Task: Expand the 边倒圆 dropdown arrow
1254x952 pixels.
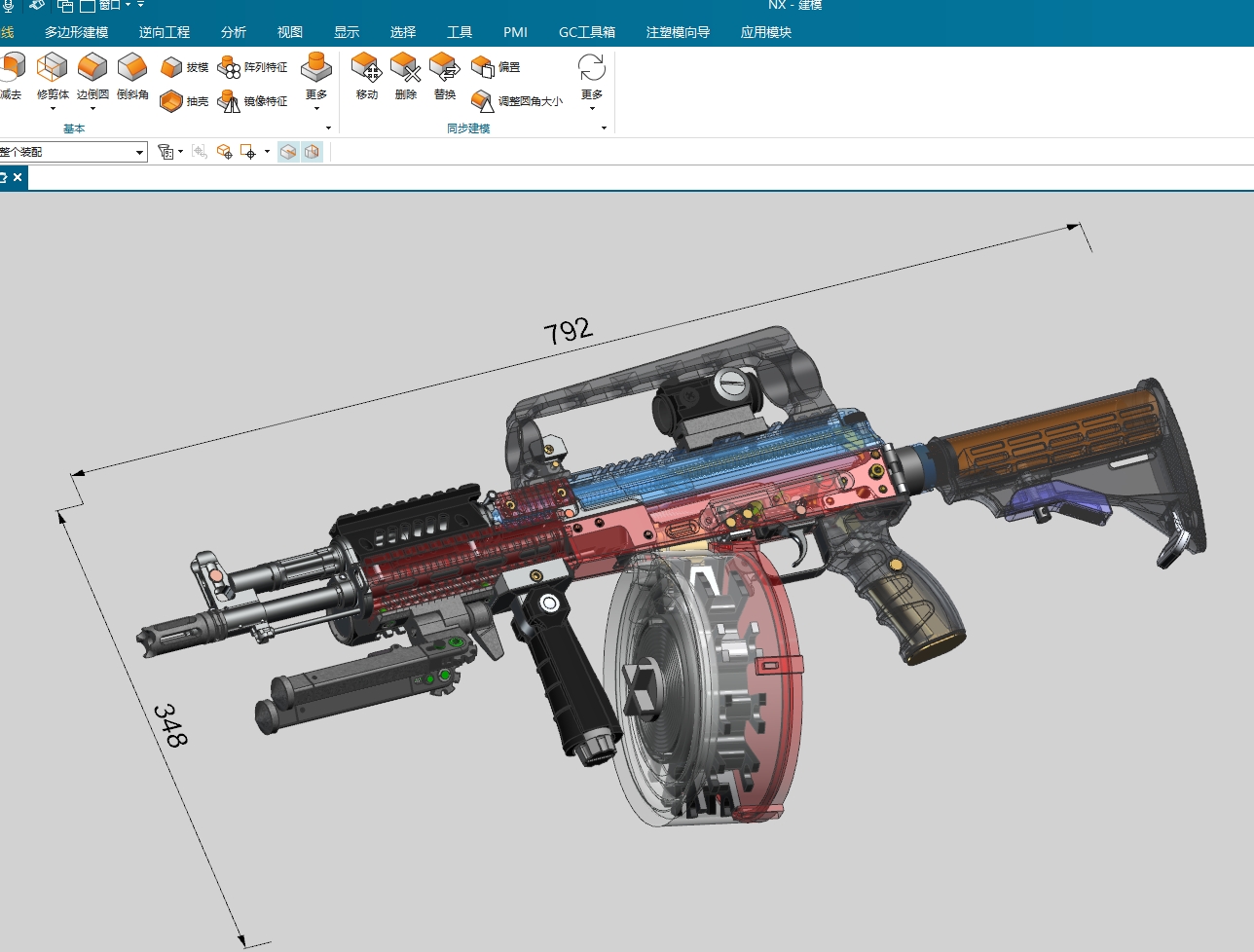Action: pos(92,109)
